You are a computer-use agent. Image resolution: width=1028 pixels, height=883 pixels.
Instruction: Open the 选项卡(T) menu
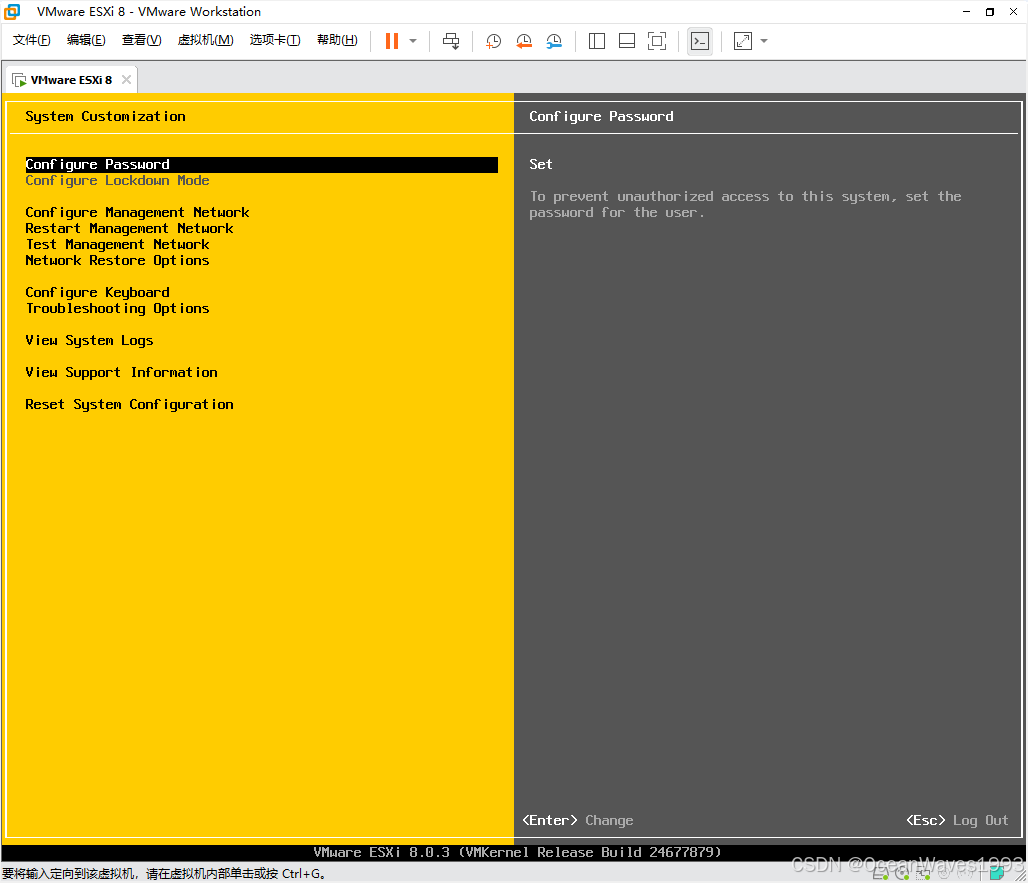click(x=275, y=41)
